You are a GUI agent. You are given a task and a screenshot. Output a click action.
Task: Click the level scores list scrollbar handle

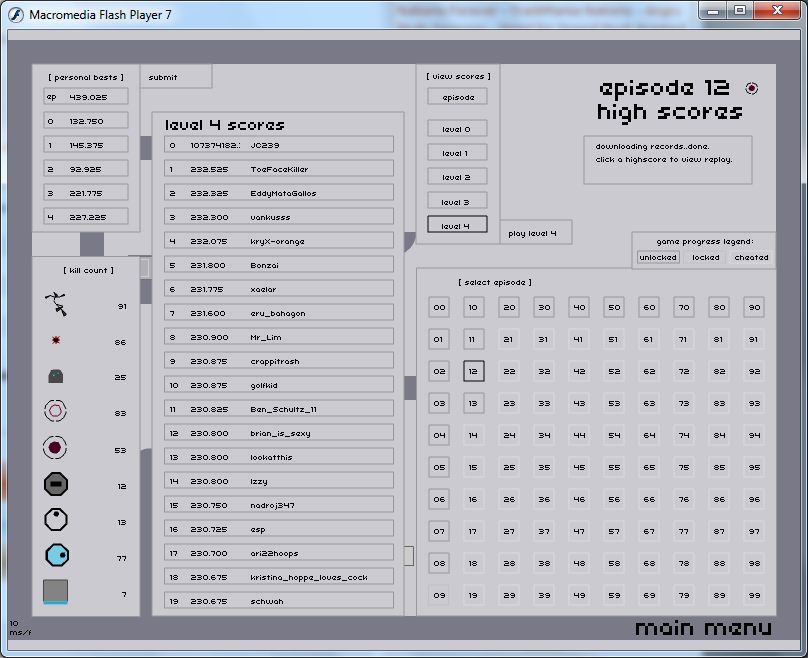(408, 555)
